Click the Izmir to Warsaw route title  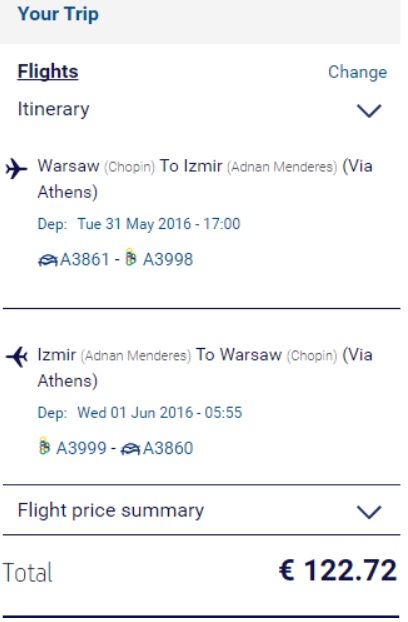tap(205, 368)
